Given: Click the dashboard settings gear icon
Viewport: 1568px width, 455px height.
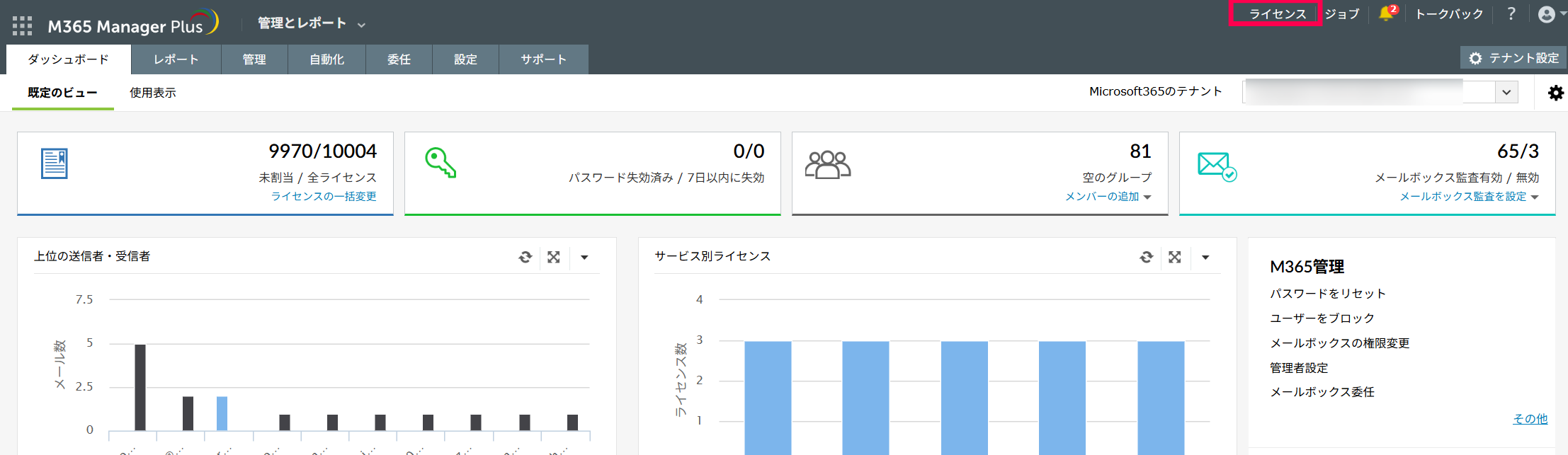Looking at the screenshot, I should point(1555,93).
